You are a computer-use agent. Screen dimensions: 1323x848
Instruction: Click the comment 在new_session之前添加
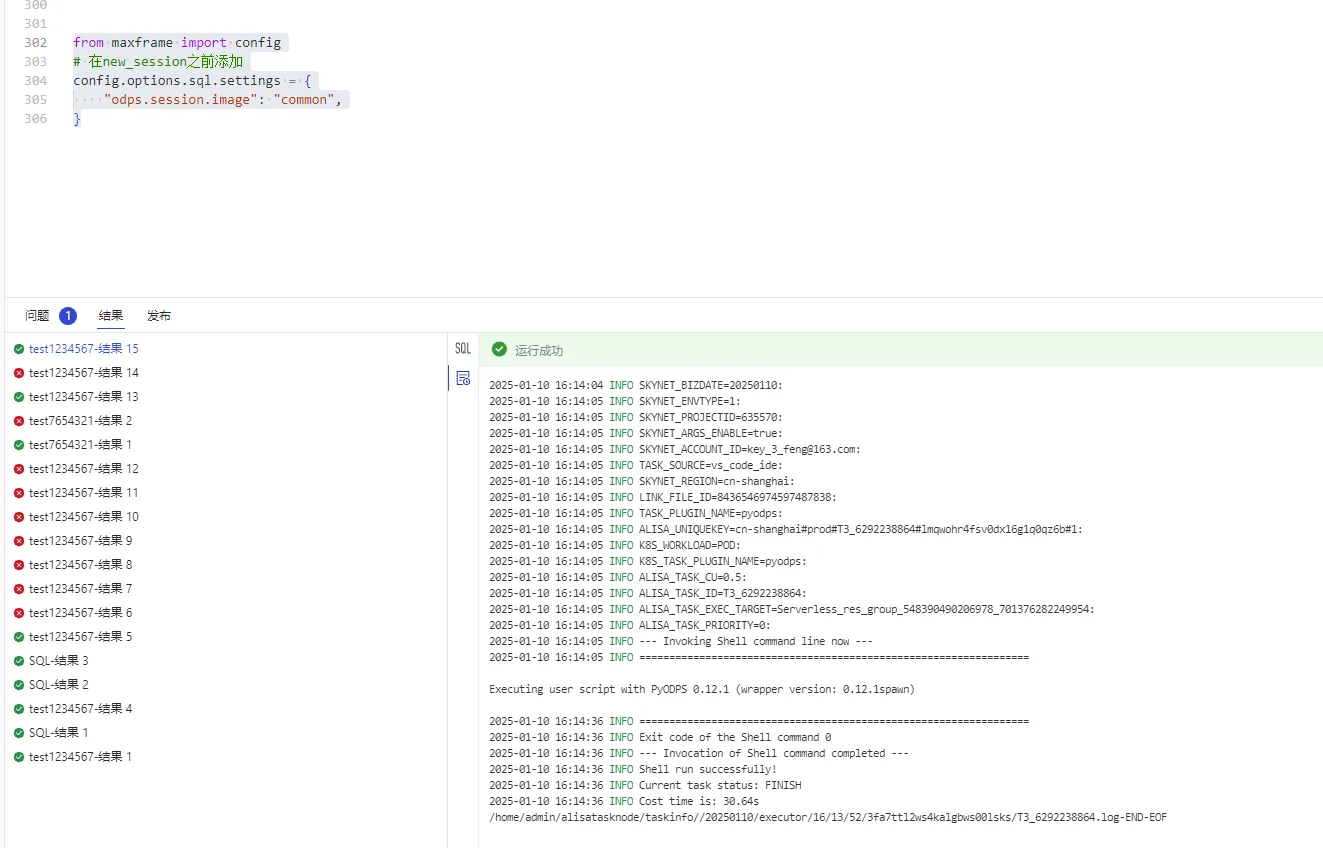[158, 62]
